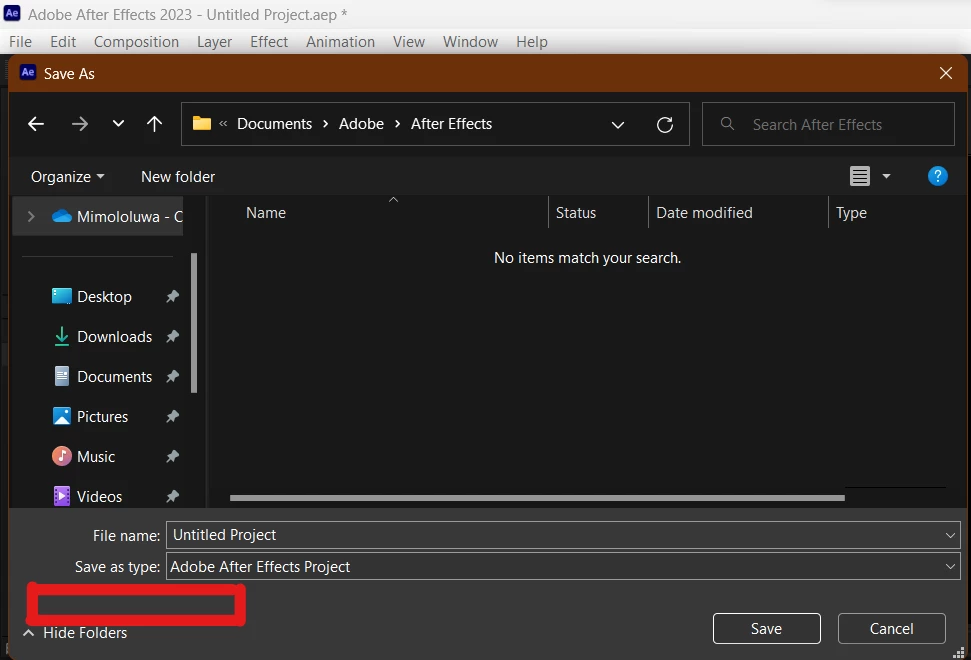Viewport: 971px width, 660px height.
Task: Open the Composition menu
Action: (x=136, y=41)
